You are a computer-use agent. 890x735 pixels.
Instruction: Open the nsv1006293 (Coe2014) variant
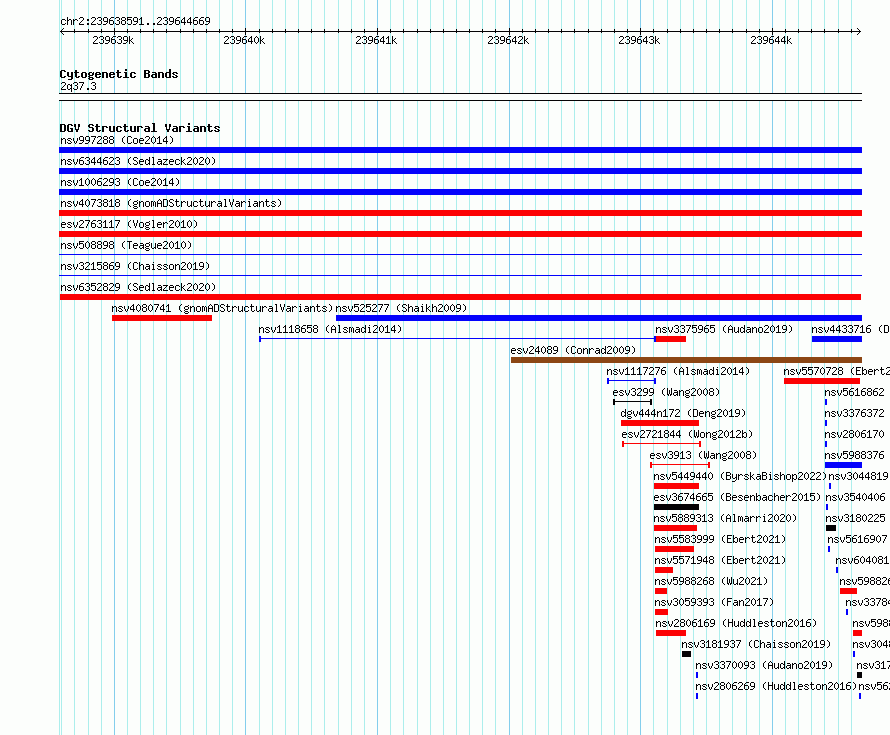[x=120, y=182]
